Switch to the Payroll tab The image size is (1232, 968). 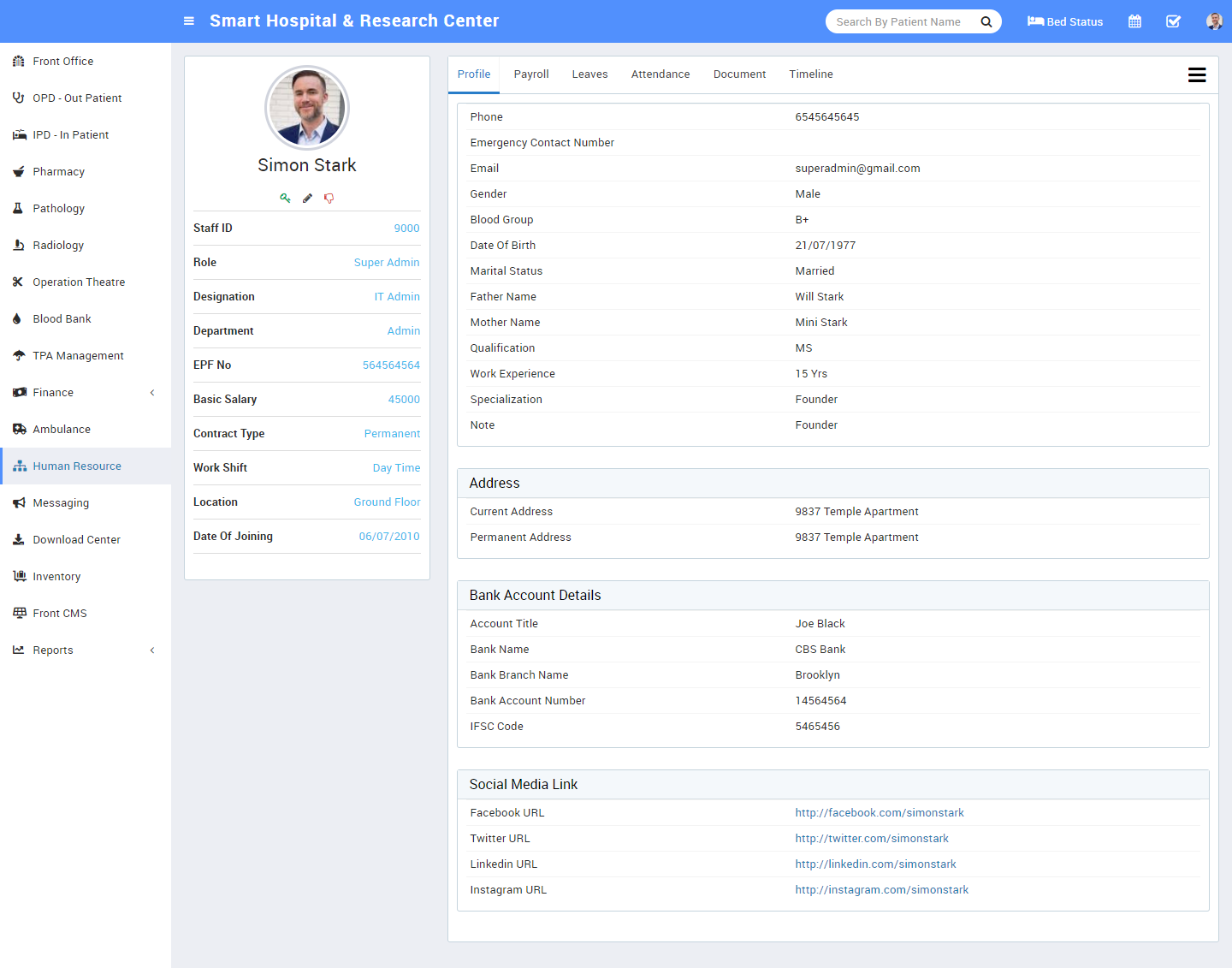pos(531,74)
